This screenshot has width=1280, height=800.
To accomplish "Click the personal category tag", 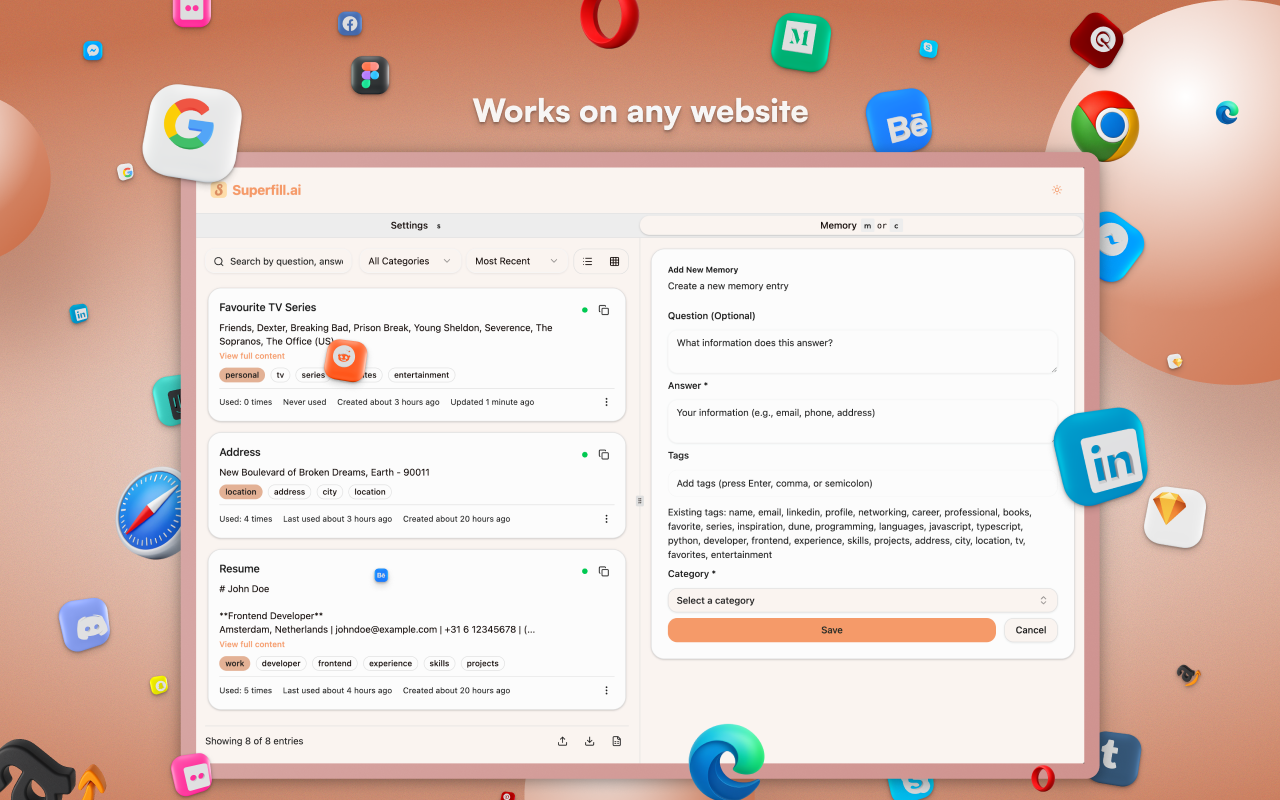I will 242,375.
